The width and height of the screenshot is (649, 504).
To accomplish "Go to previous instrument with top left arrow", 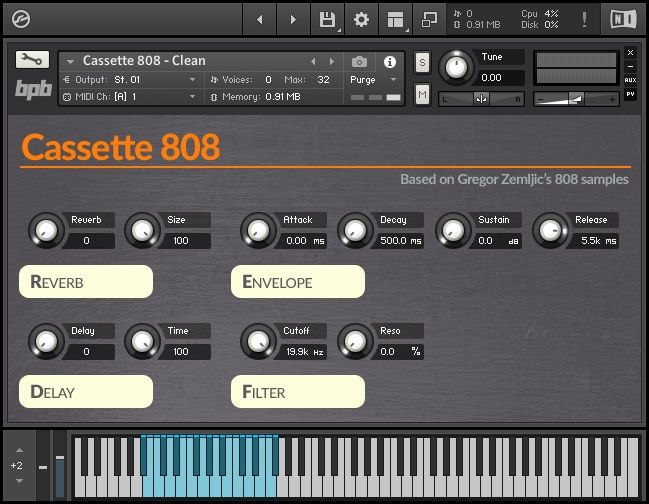I will 260,19.
